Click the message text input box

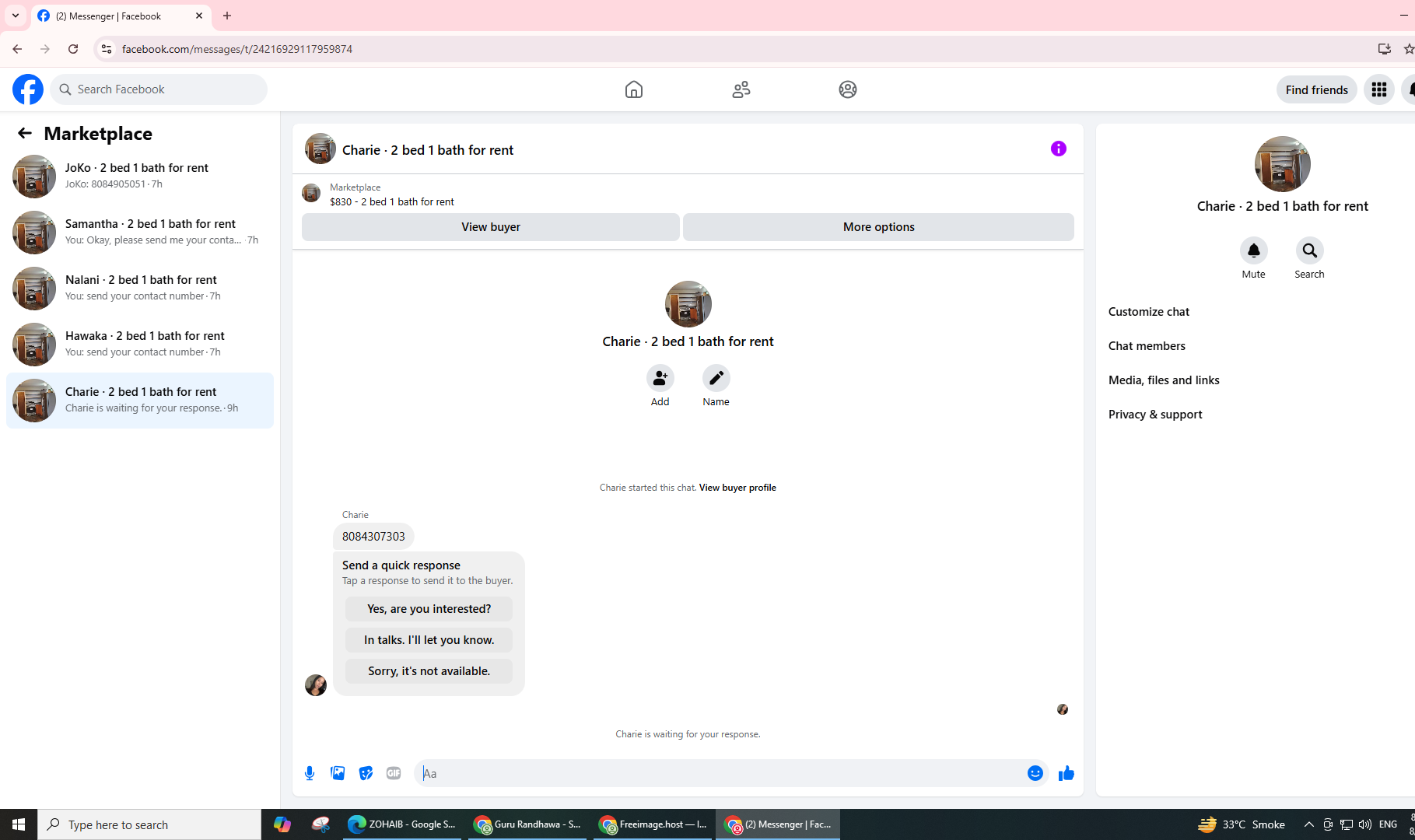click(721, 773)
